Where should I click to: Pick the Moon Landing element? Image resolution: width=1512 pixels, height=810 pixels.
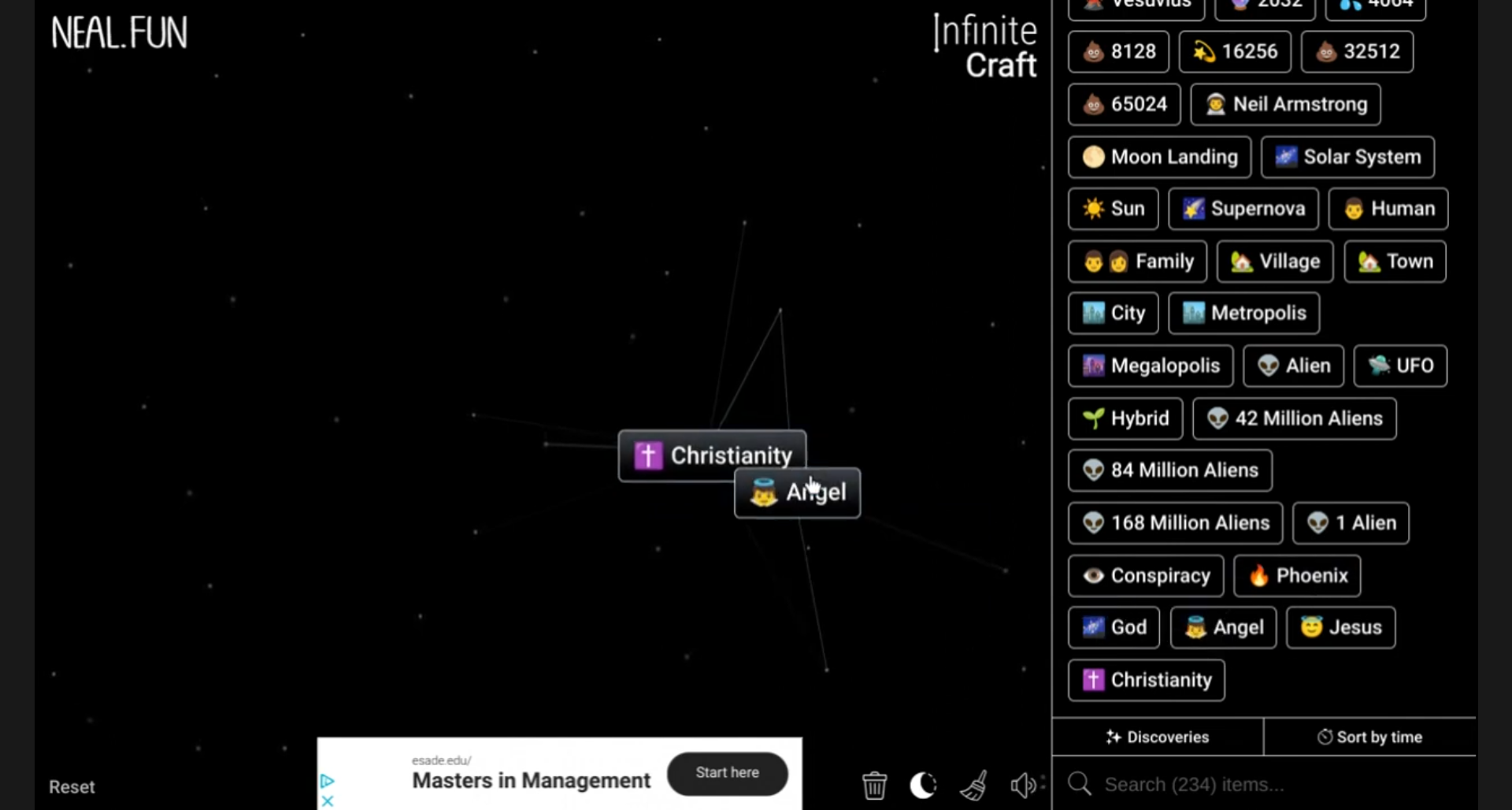point(1159,158)
